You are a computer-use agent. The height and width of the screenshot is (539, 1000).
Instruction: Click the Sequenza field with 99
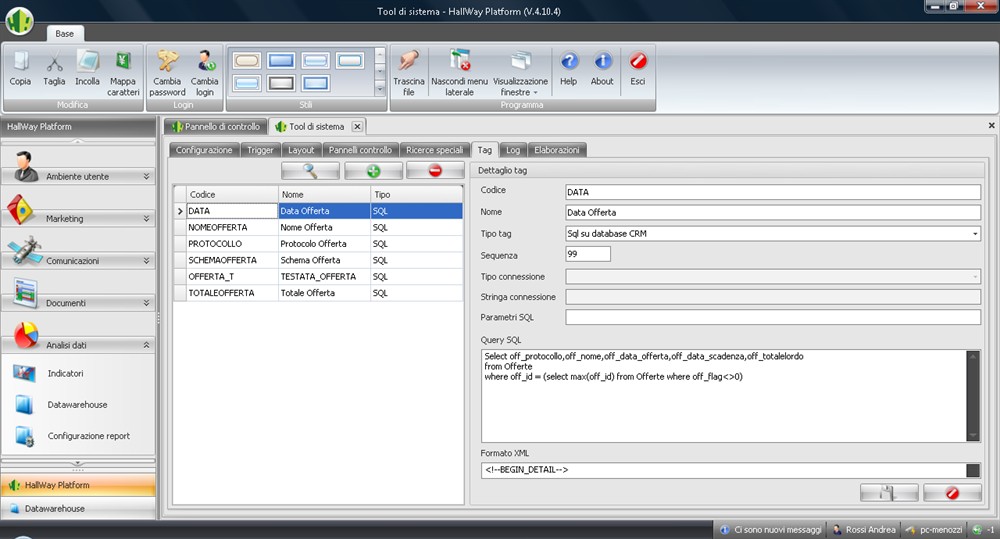coord(588,254)
